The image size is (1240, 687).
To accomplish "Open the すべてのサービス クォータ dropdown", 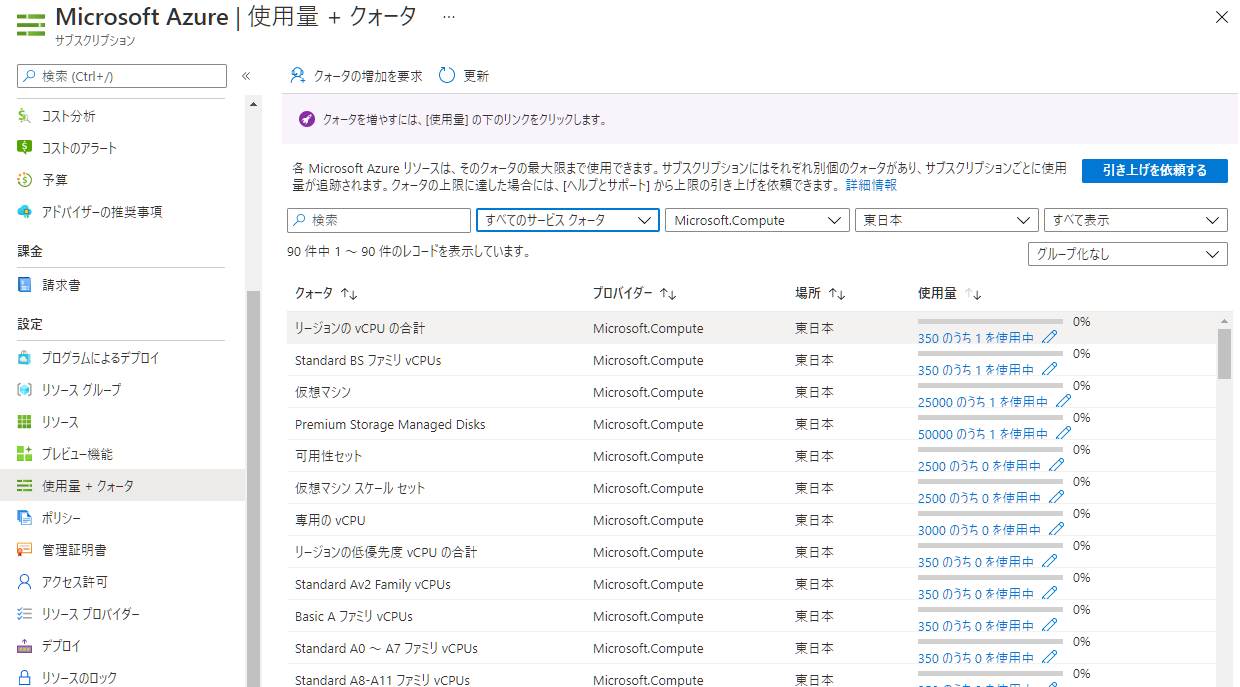I will pyautogui.click(x=568, y=220).
